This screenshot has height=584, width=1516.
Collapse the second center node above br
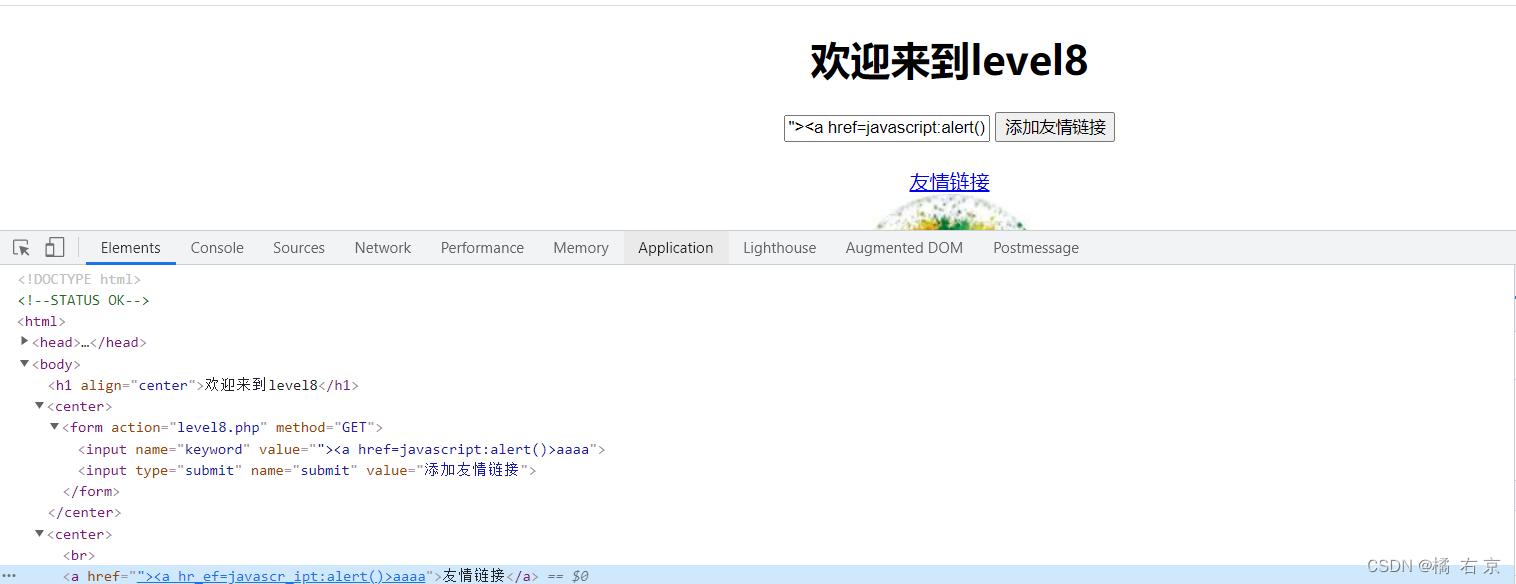click(40, 533)
